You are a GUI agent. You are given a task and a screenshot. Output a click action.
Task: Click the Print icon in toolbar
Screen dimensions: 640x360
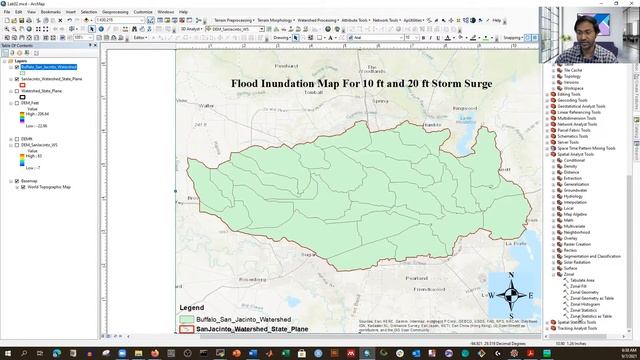click(29, 20)
